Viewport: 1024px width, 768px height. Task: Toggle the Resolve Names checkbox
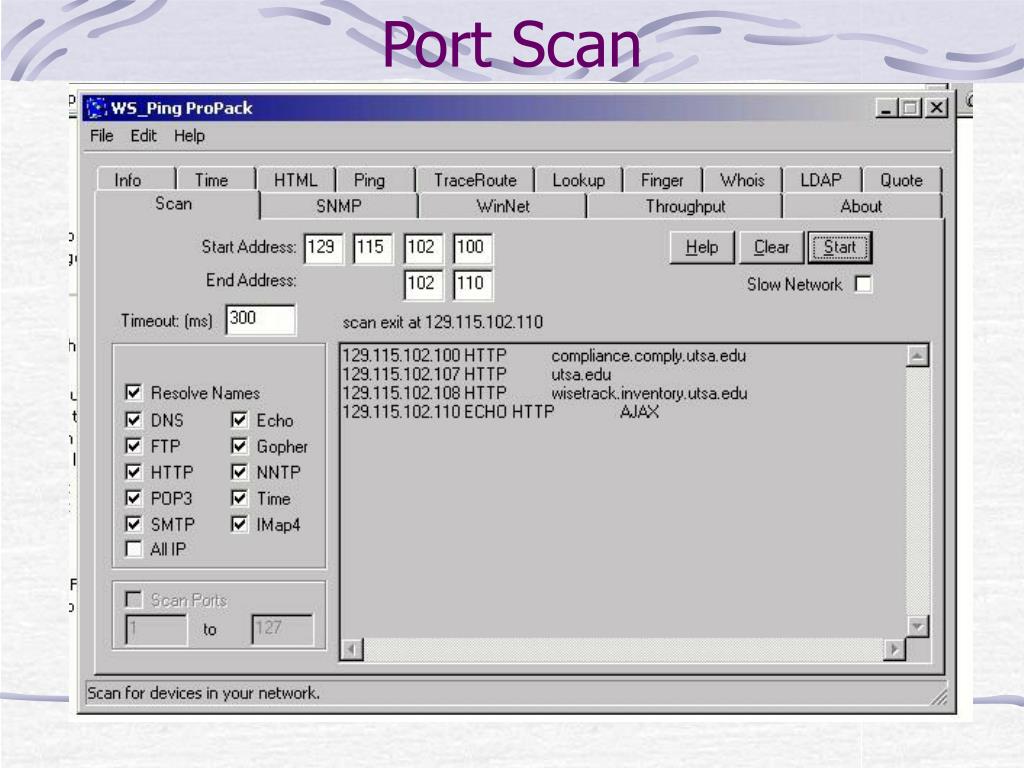[133, 392]
